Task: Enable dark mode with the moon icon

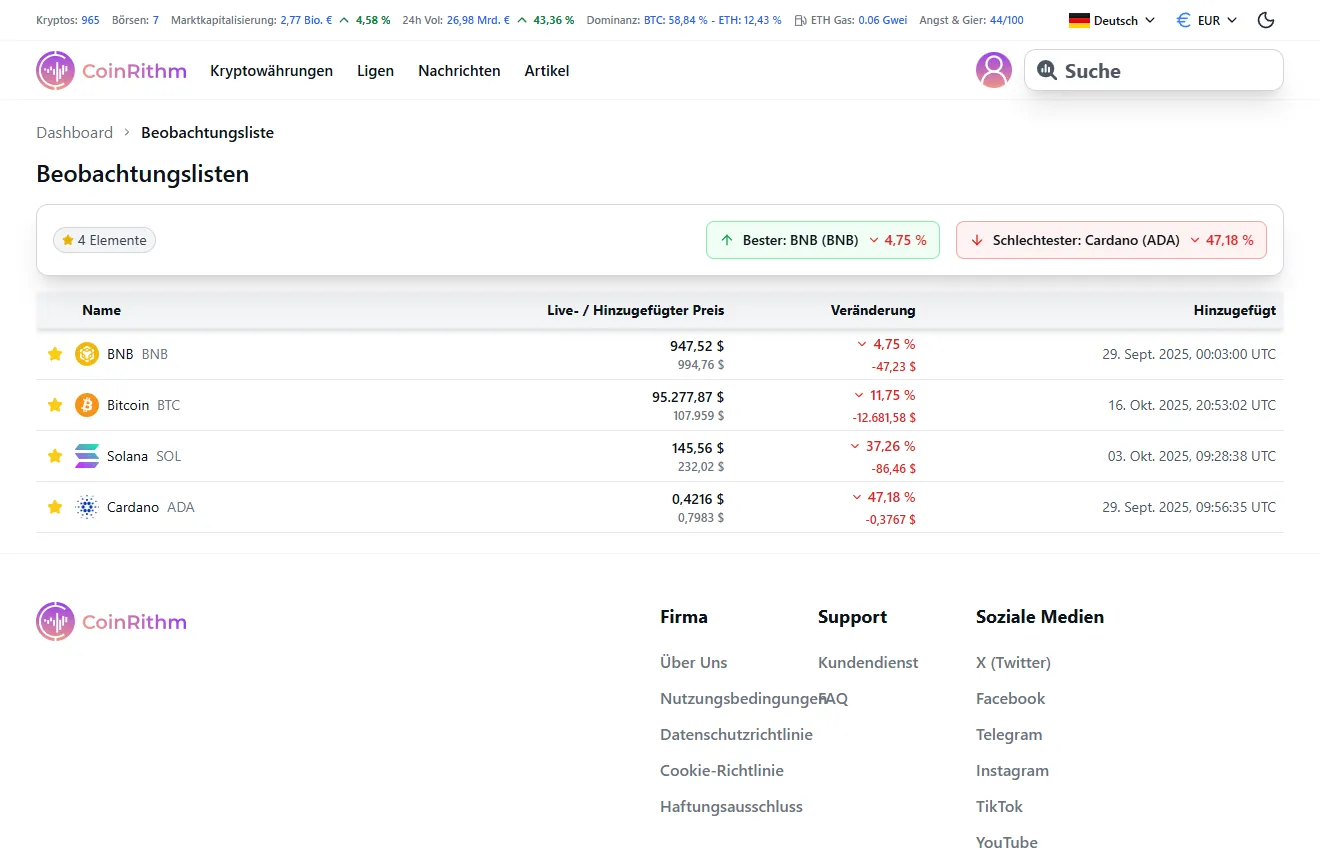Action: (x=1265, y=19)
